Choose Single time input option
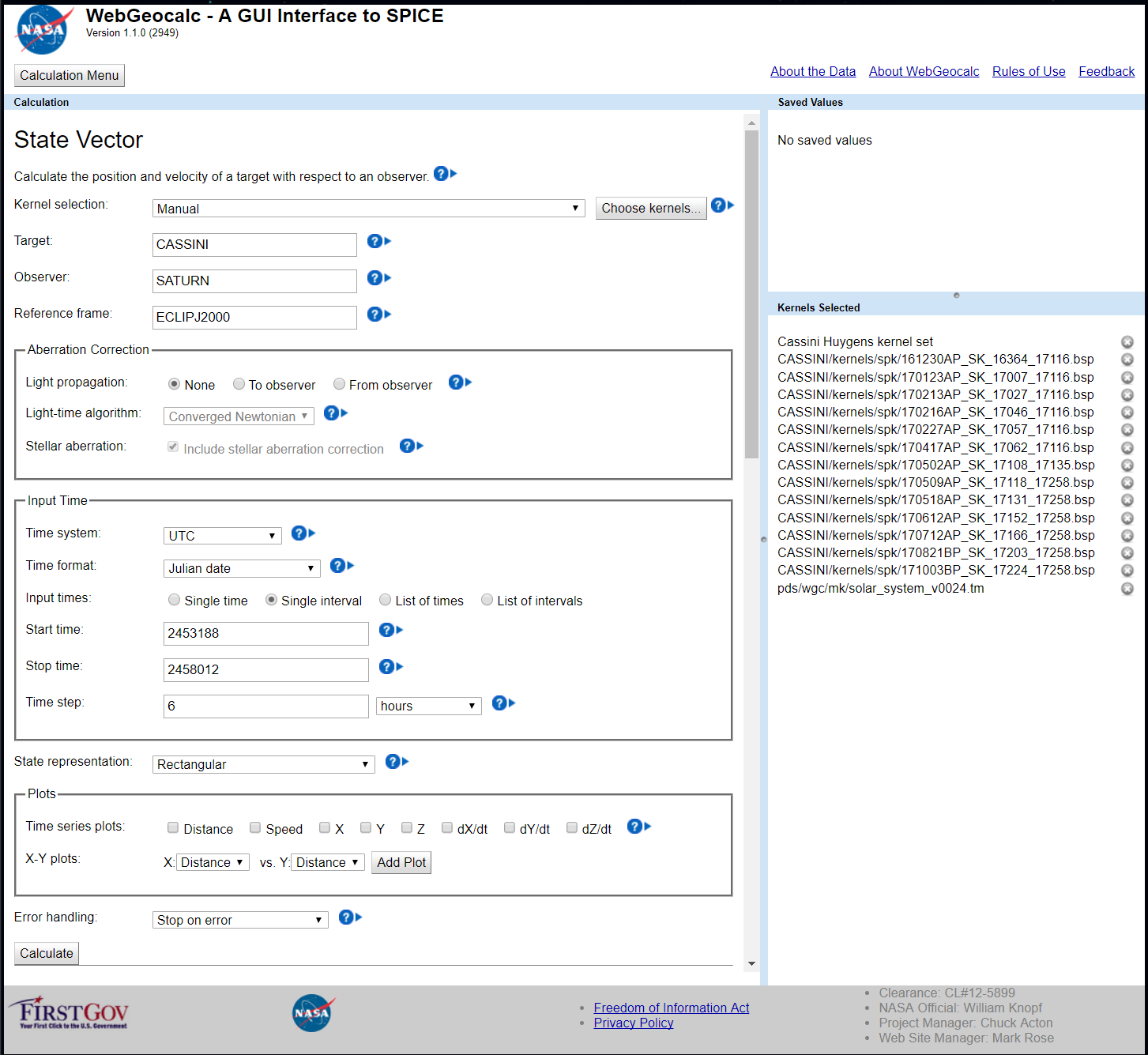 pos(174,600)
